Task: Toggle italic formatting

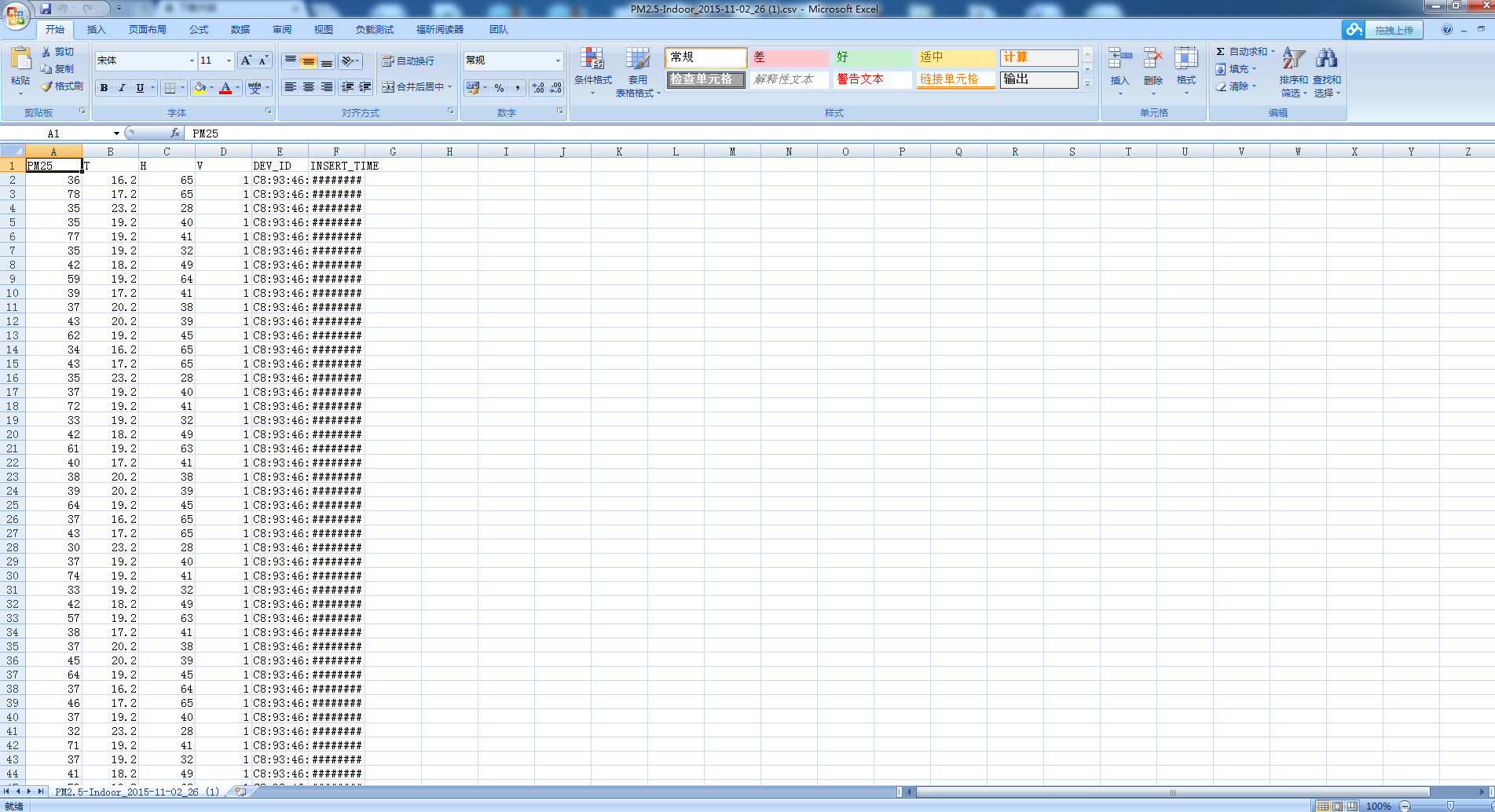Action: point(122,88)
